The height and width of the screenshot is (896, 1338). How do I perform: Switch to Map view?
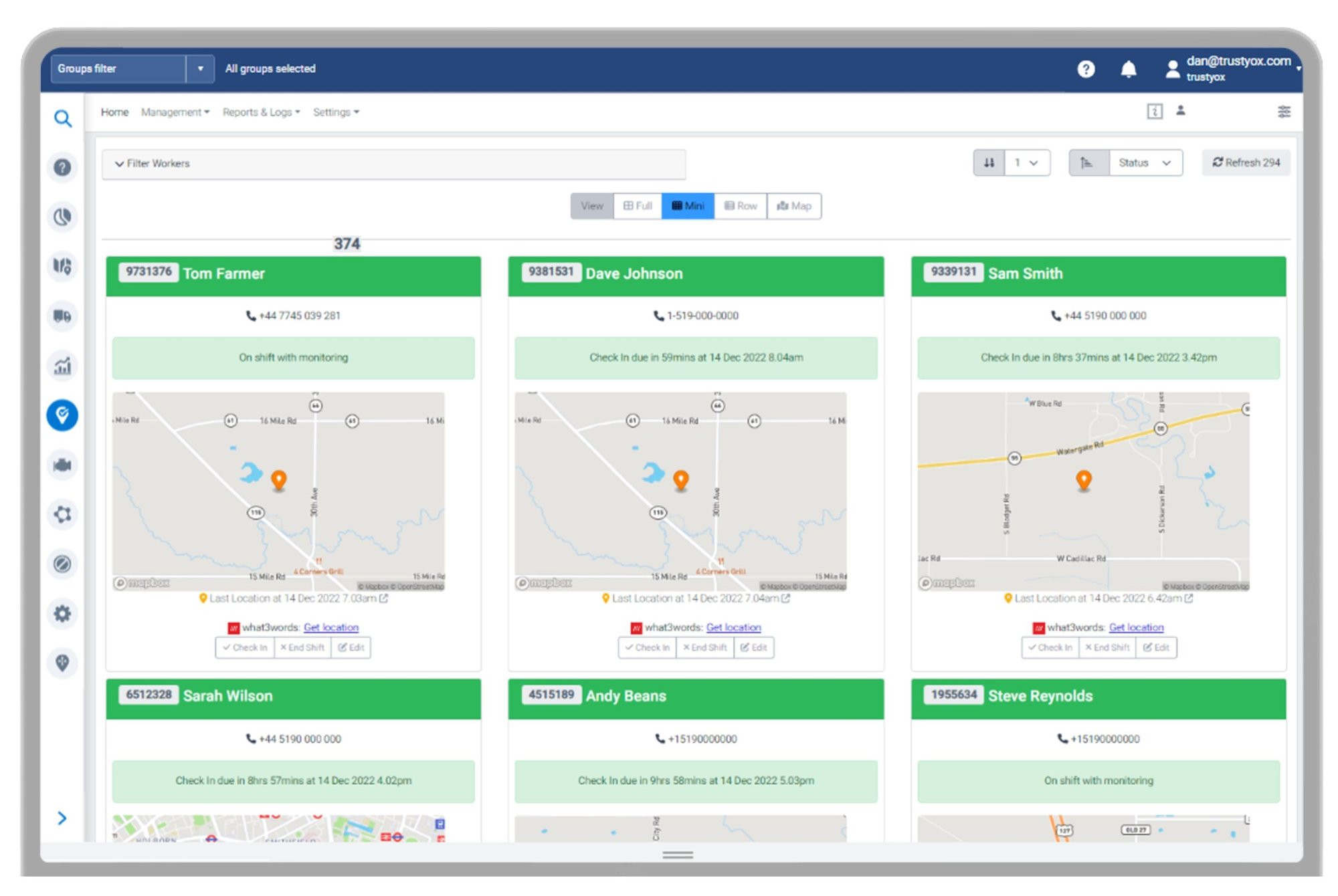pos(794,206)
